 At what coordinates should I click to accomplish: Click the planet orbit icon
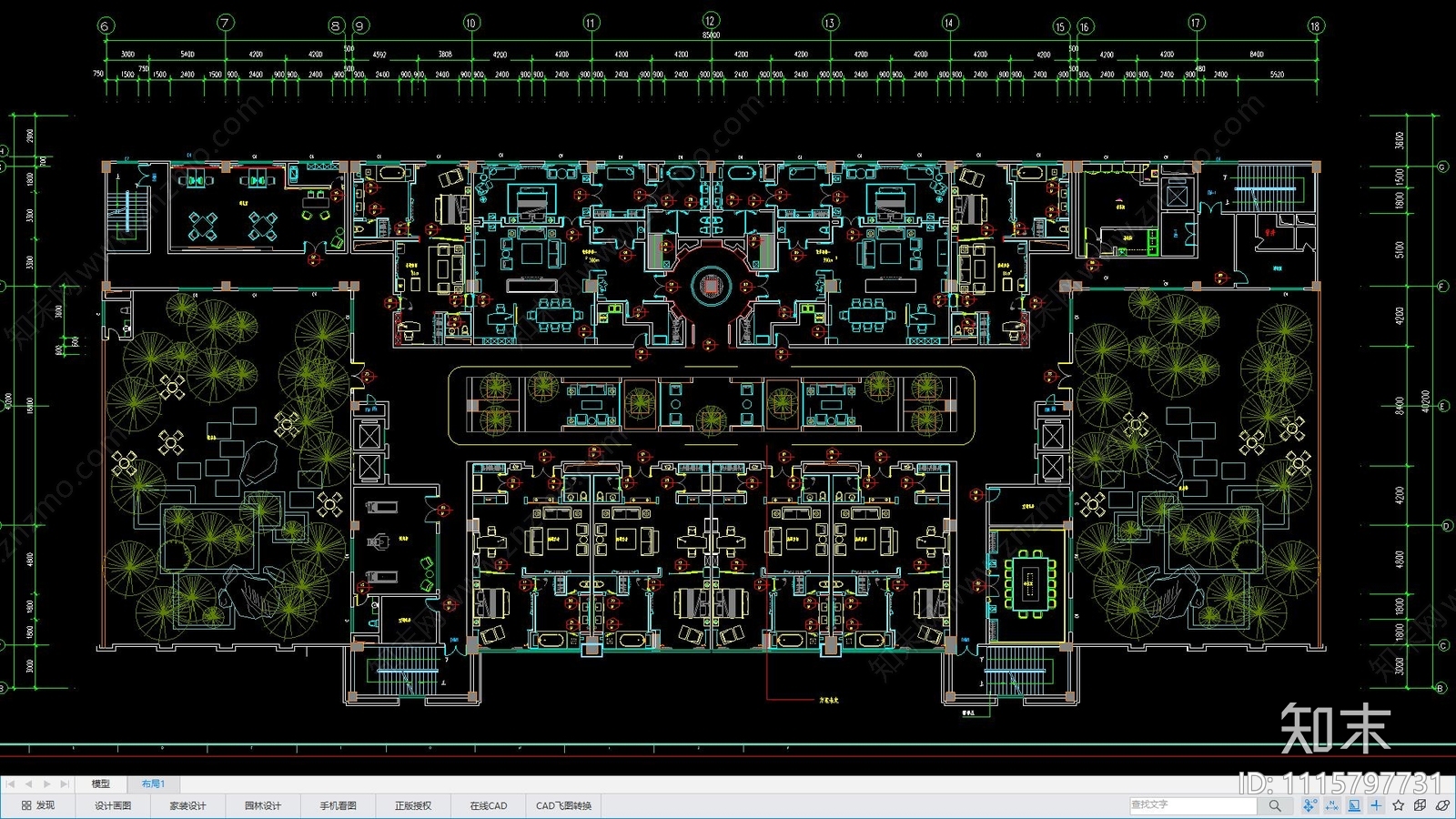tap(1442, 805)
